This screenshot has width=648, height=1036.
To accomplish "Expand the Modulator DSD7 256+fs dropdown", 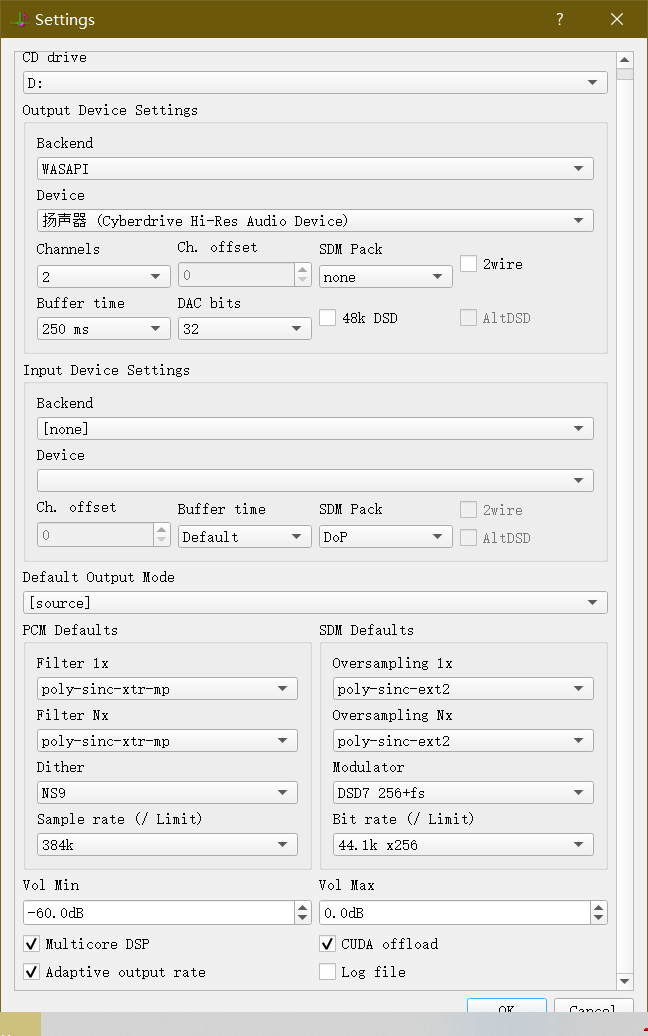I will click(x=463, y=793).
